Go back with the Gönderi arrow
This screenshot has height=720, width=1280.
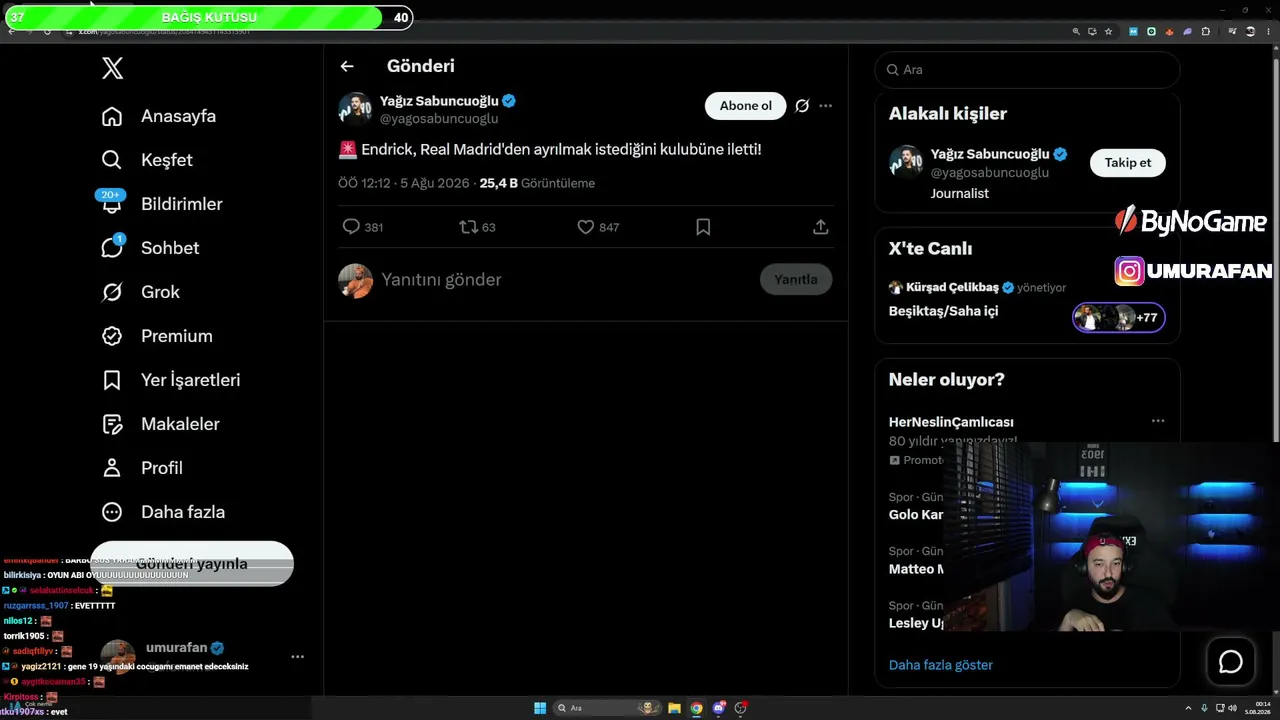(347, 66)
